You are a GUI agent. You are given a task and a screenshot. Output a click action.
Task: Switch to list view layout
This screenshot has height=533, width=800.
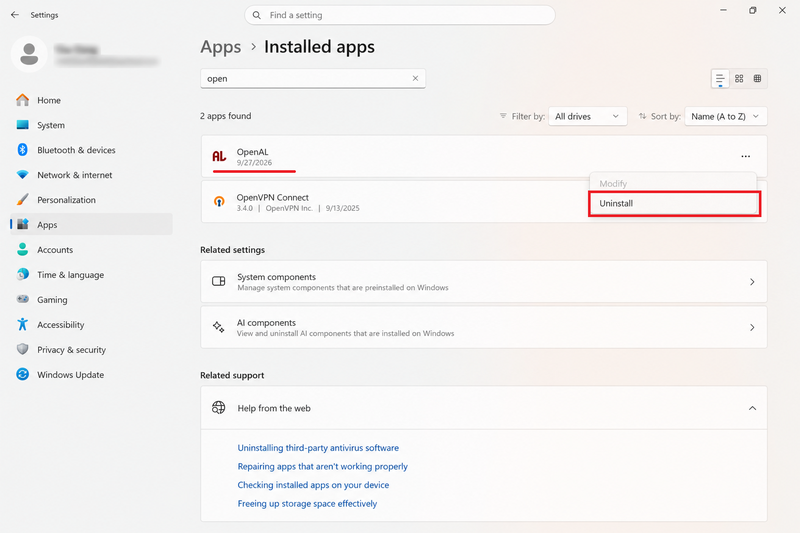720,79
